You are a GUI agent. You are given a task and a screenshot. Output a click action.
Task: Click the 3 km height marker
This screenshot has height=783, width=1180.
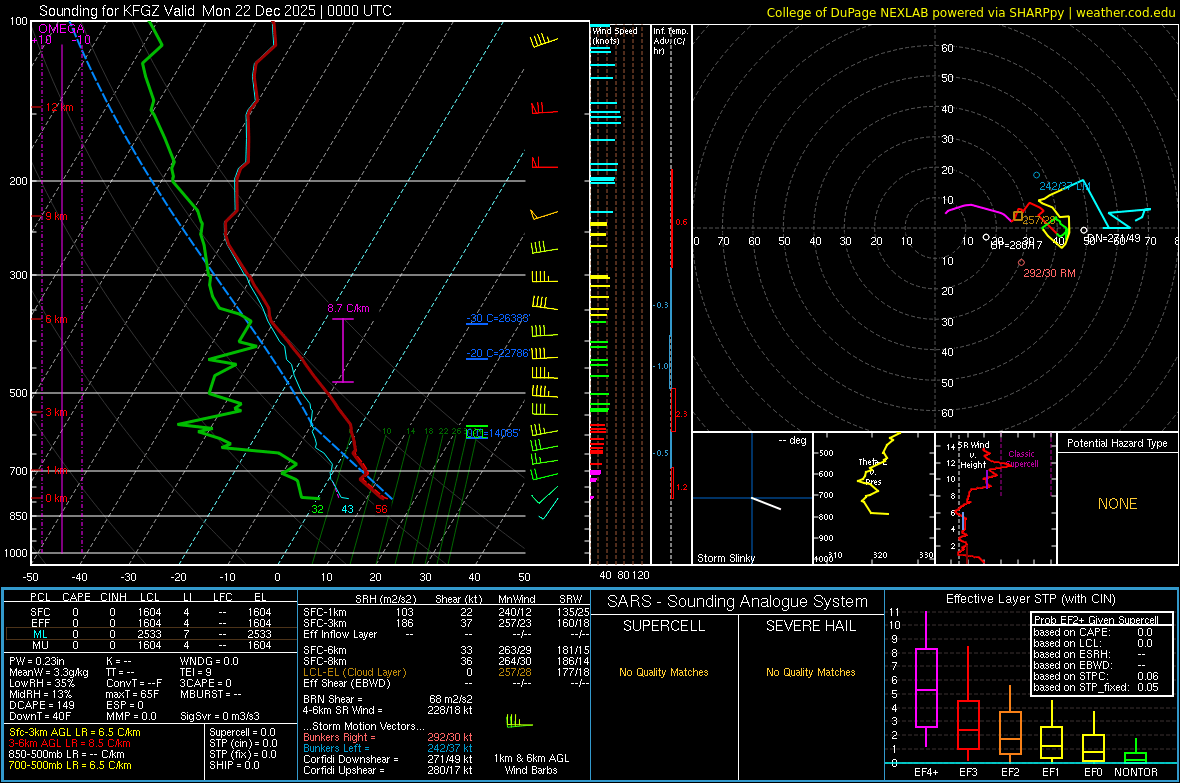click(56, 413)
